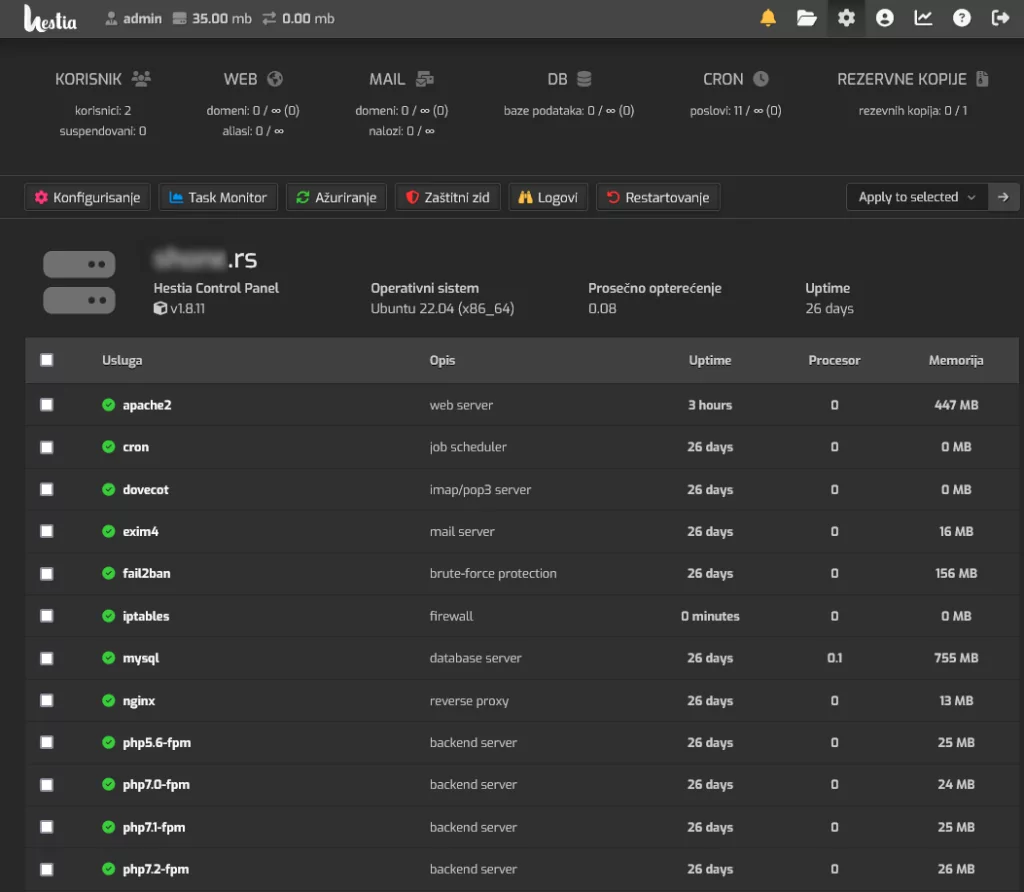Image resolution: width=1024 pixels, height=892 pixels.
Task: Click the green status icon for apache2
Action: click(108, 405)
